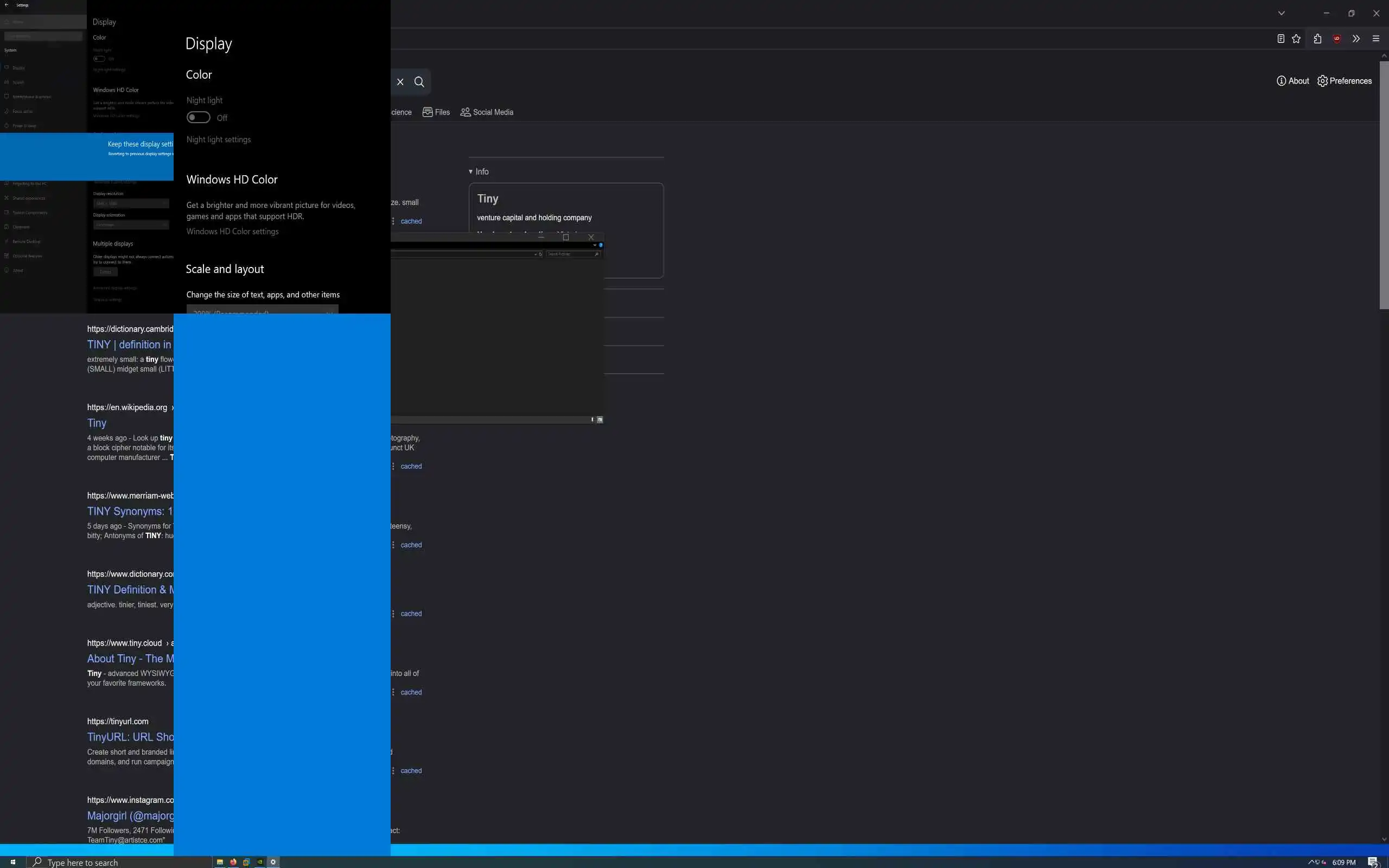Open the list all tabs dropdown arrow
This screenshot has height=868, width=1389.
(x=1281, y=12)
